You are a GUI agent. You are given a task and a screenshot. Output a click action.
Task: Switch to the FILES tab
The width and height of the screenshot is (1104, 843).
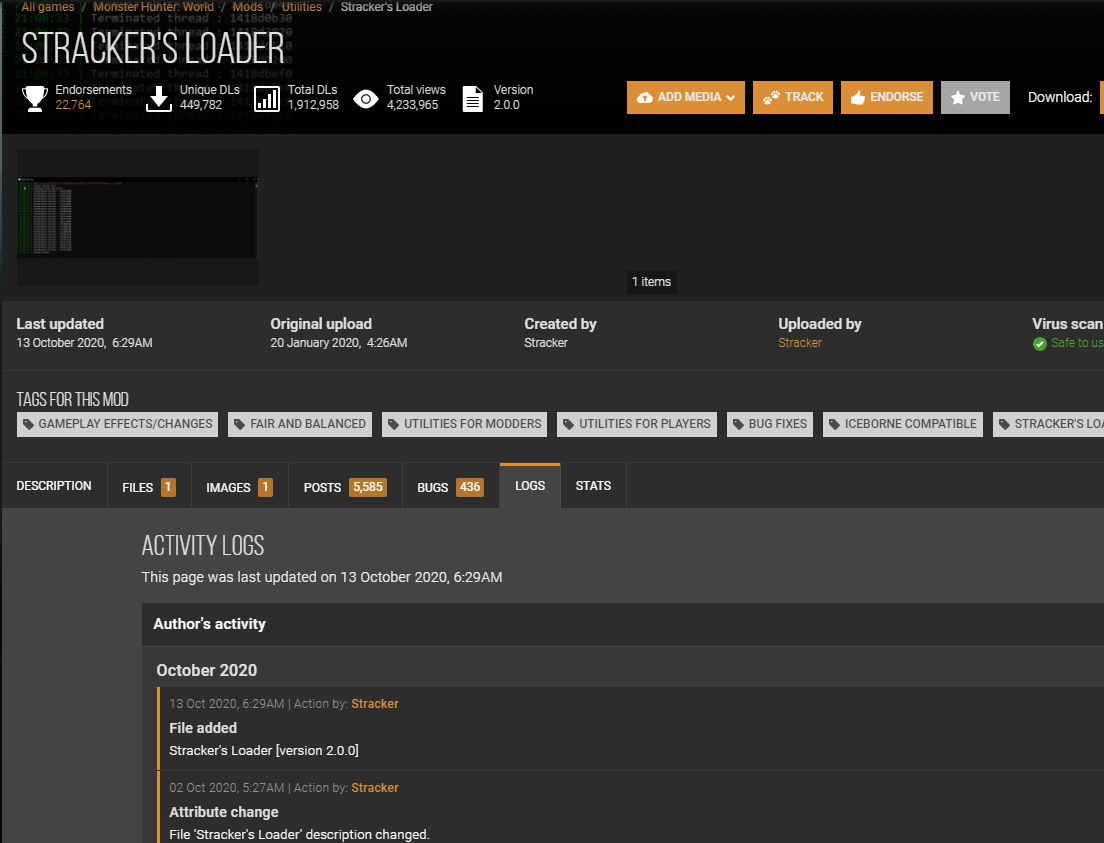click(x=148, y=486)
